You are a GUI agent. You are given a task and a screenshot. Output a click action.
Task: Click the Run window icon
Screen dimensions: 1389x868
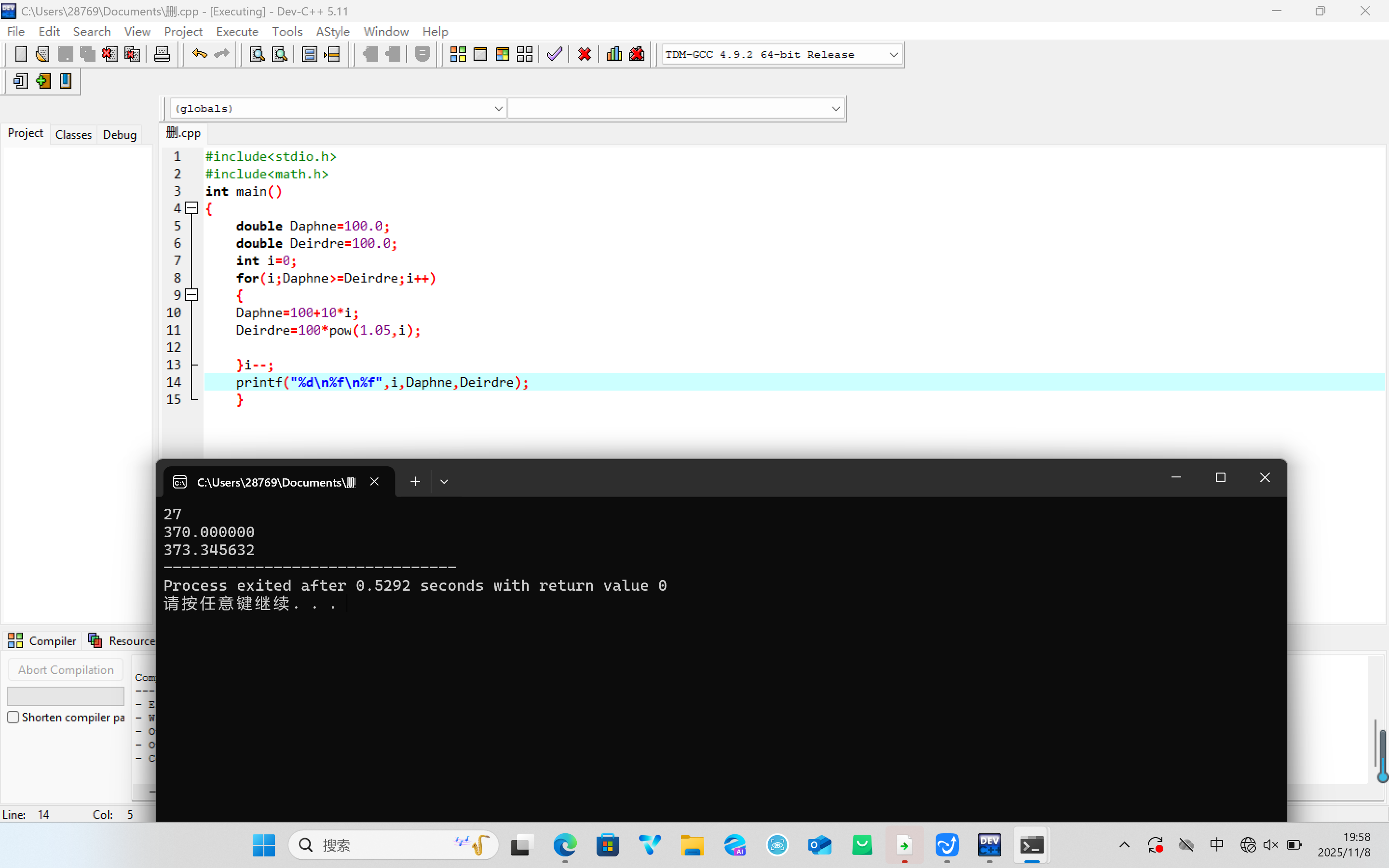(x=480, y=54)
